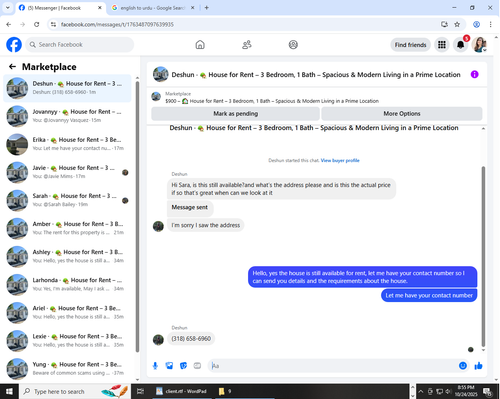
Task: Open the Facebook logo home link
Action: click(x=14, y=45)
